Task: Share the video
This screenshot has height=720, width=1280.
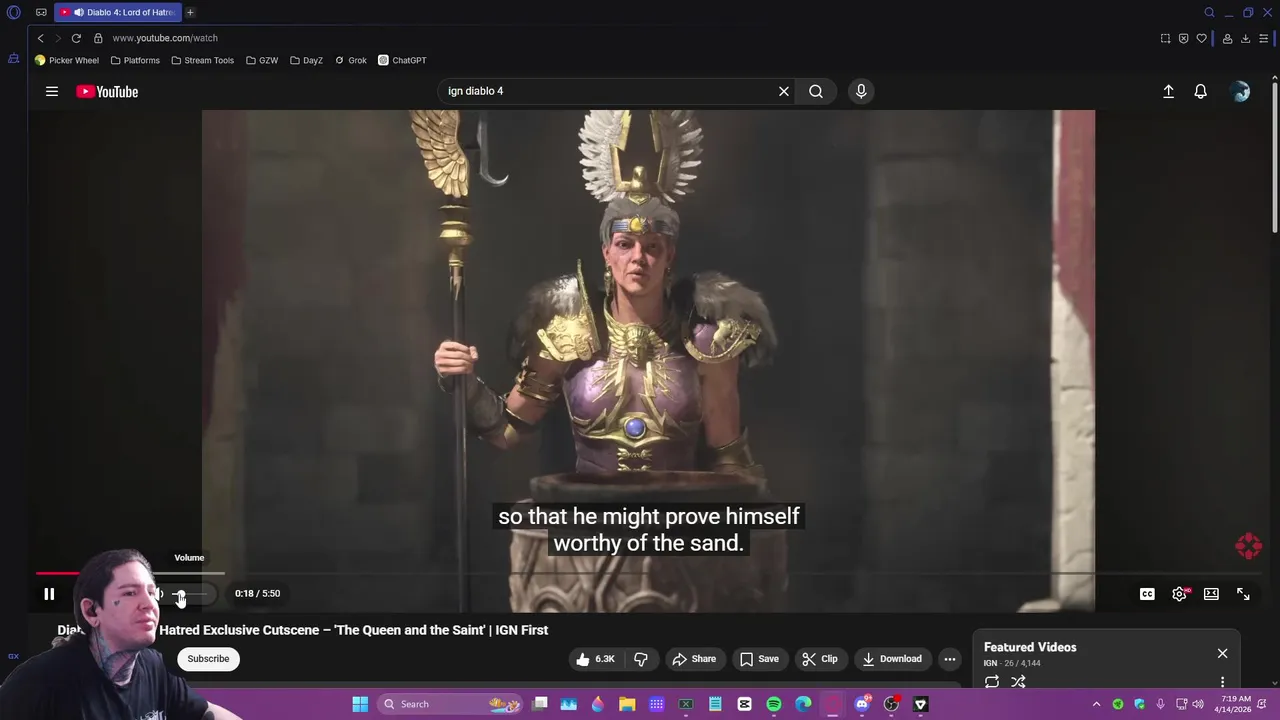Action: [694, 659]
